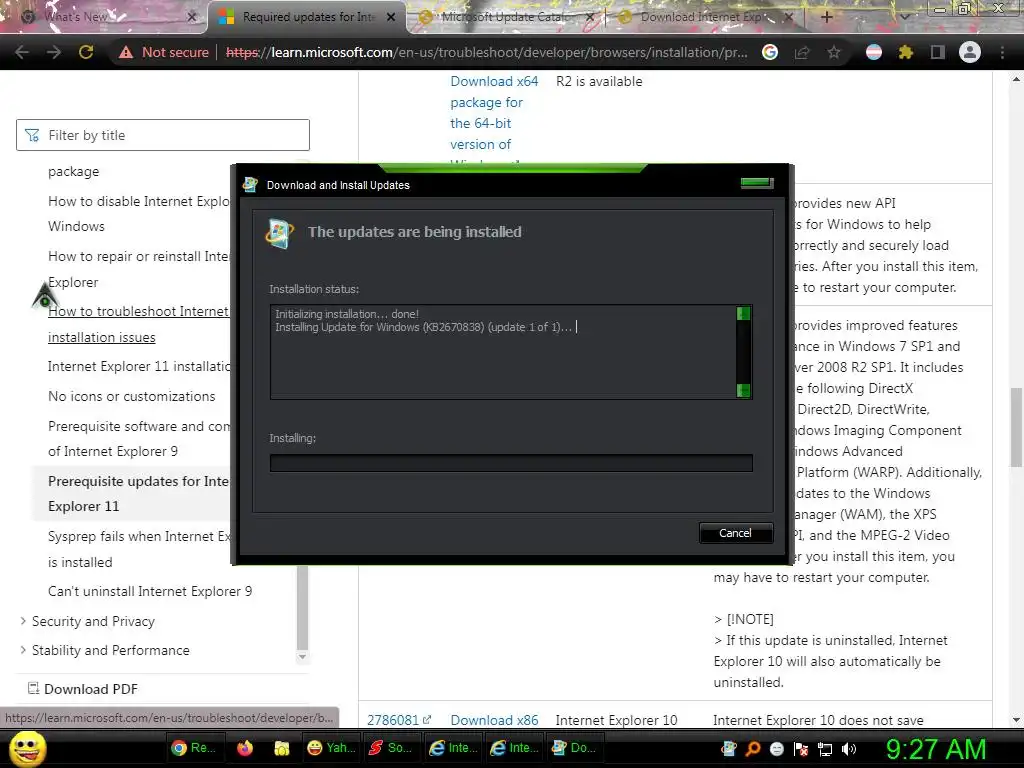Image resolution: width=1024 pixels, height=768 pixels.
Task: Click the sidebar list scroll-down arrow
Action: pos(302,657)
